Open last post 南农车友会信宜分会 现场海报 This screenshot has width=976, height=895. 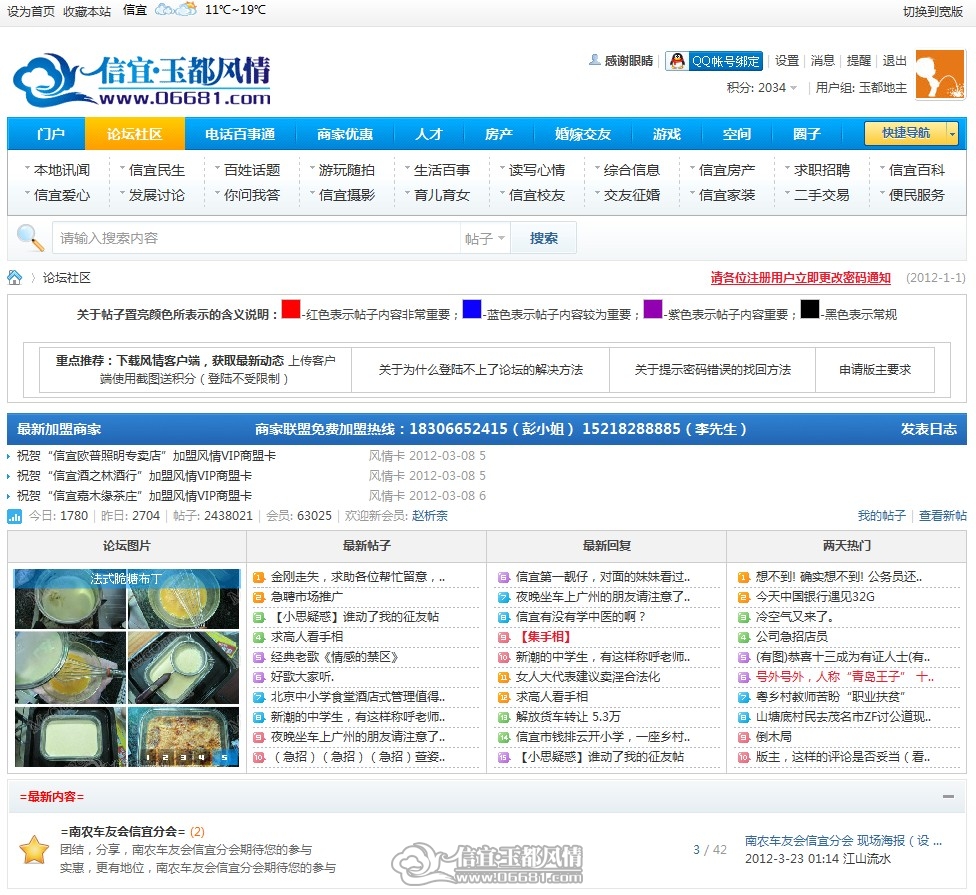(843, 841)
